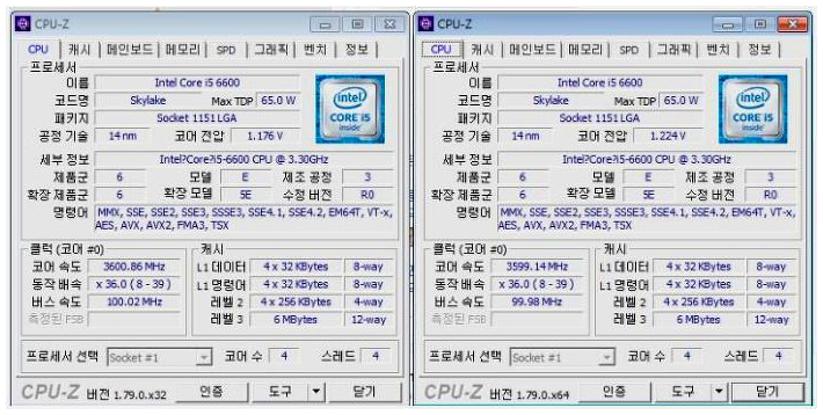
Task: Open the 메인보드 tab in the right window
Action: click(x=532, y=50)
